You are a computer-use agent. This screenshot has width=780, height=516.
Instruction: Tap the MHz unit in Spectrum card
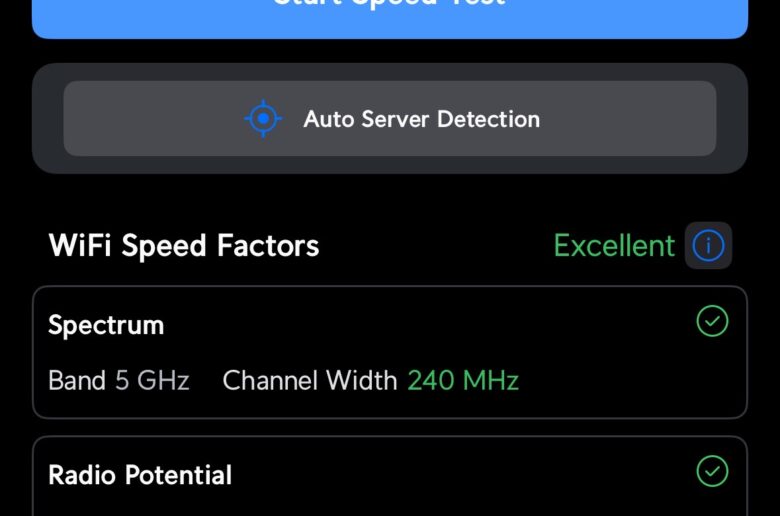click(491, 380)
